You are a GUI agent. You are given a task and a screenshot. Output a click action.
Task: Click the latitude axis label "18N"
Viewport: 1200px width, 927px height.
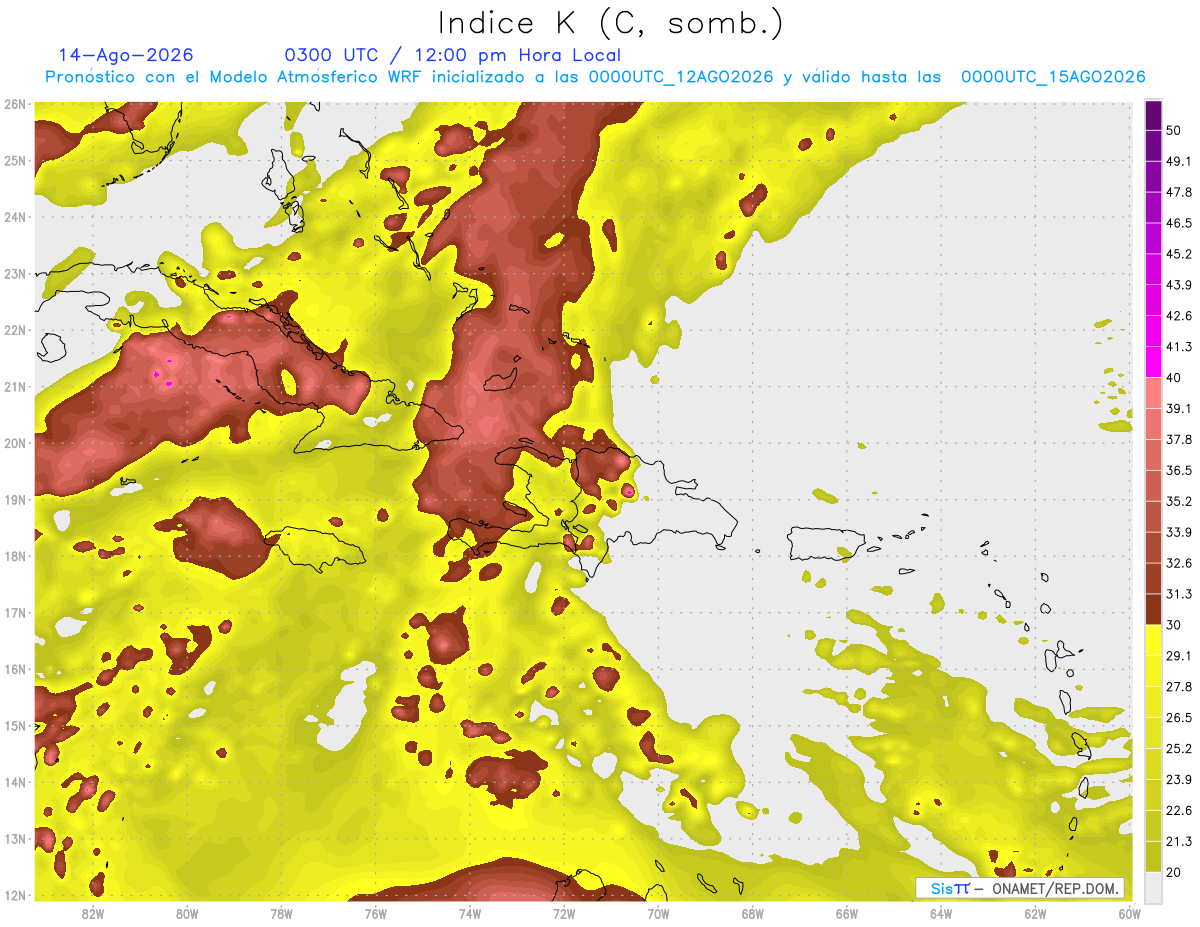tap(15, 556)
